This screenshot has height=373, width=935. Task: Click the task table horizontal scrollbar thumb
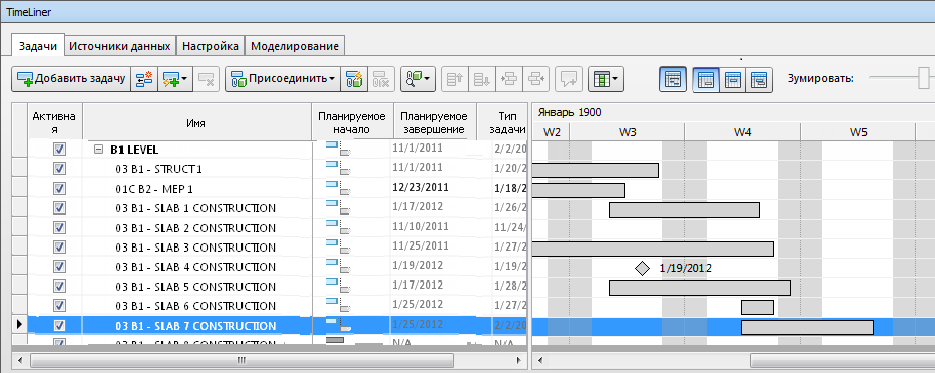[242, 360]
